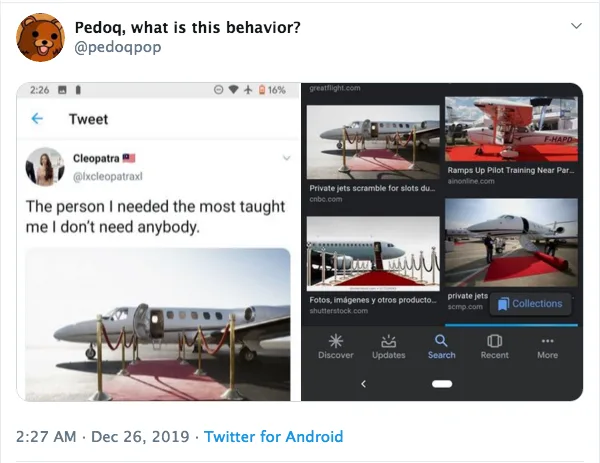The height and width of the screenshot is (463, 600).
Task: Tap the Android back chevron
Action: click(363, 383)
